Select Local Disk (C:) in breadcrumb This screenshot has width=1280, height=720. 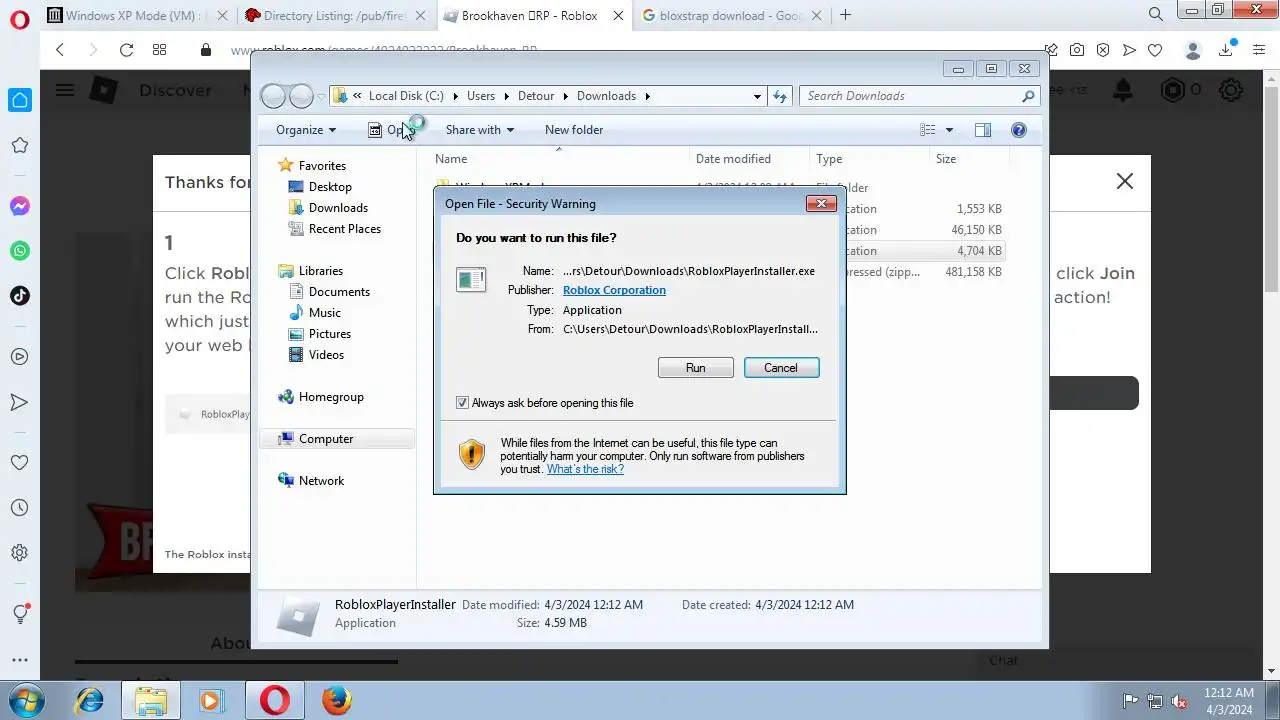pos(406,96)
